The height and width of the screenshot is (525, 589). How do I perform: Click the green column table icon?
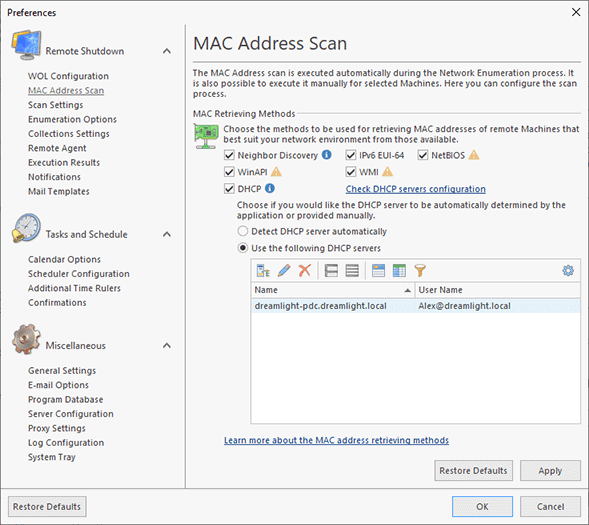(x=399, y=270)
